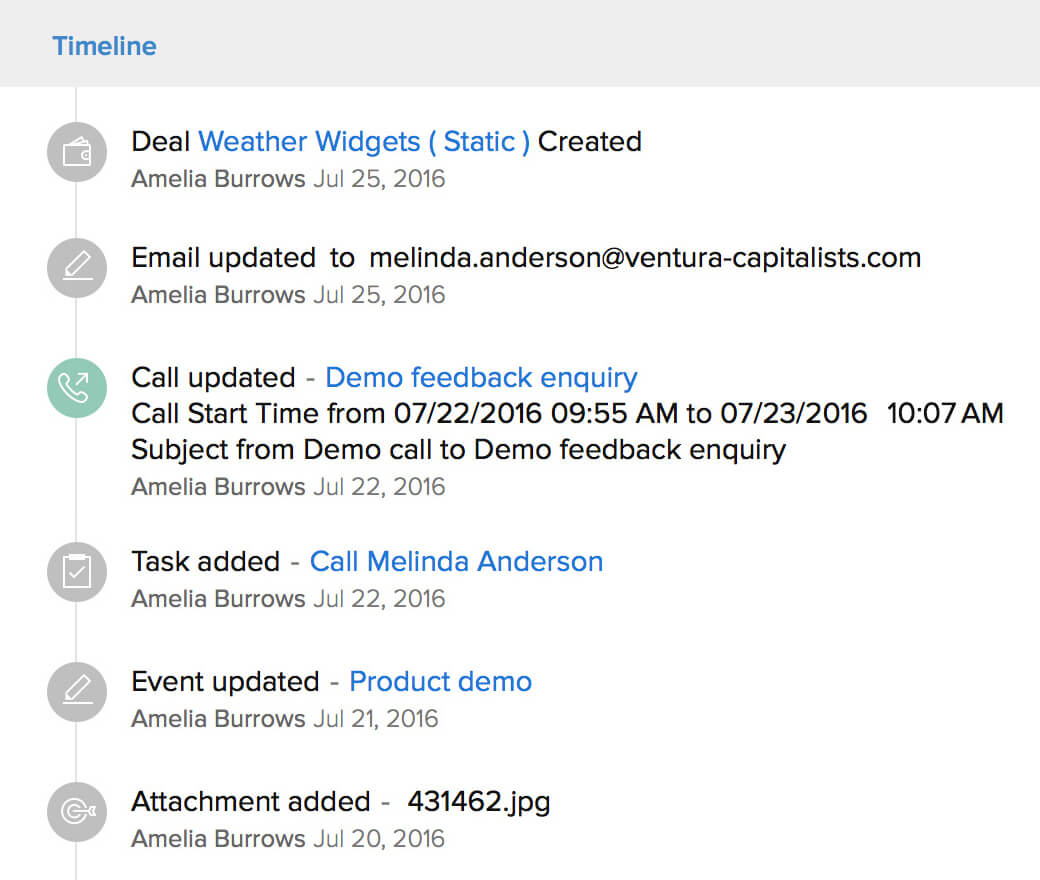1040x880 pixels.
Task: Click the pencil icon beside Event updated
Action: [77, 692]
